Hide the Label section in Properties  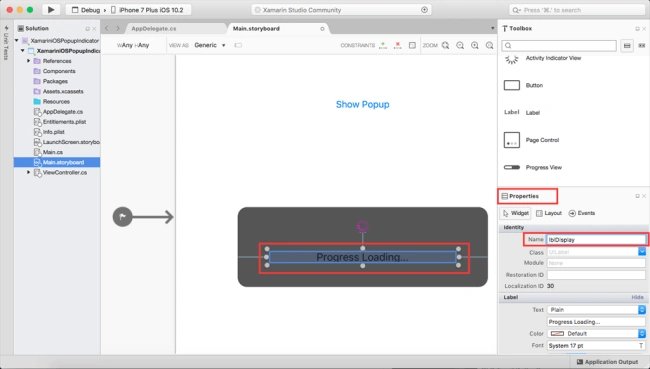coord(637,297)
